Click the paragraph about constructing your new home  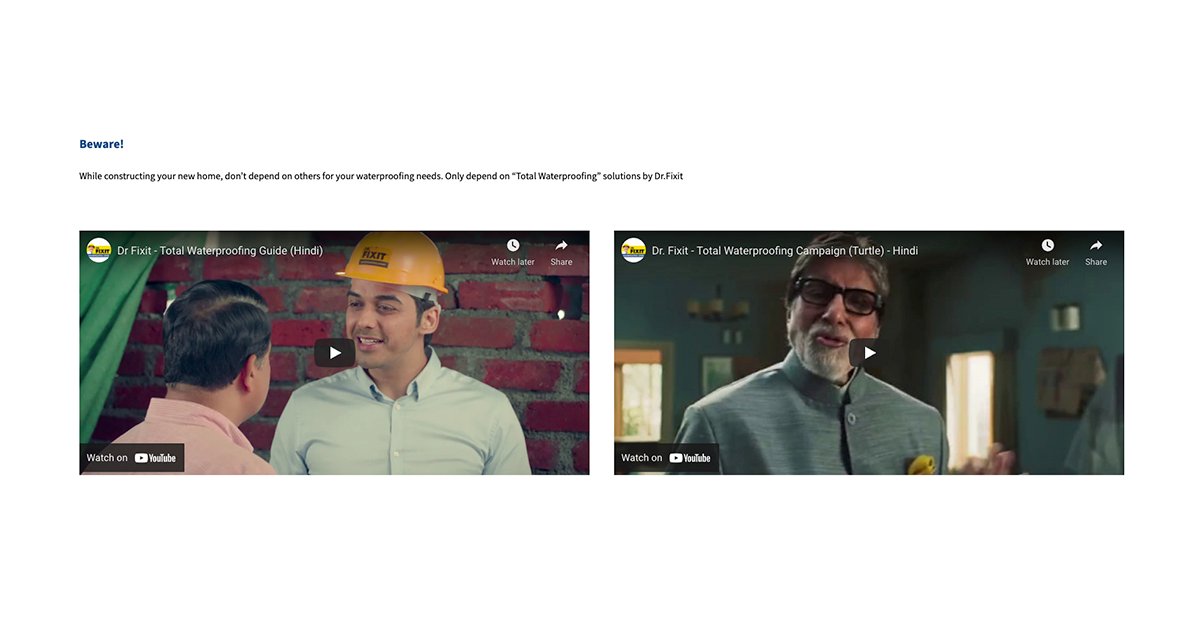381,176
